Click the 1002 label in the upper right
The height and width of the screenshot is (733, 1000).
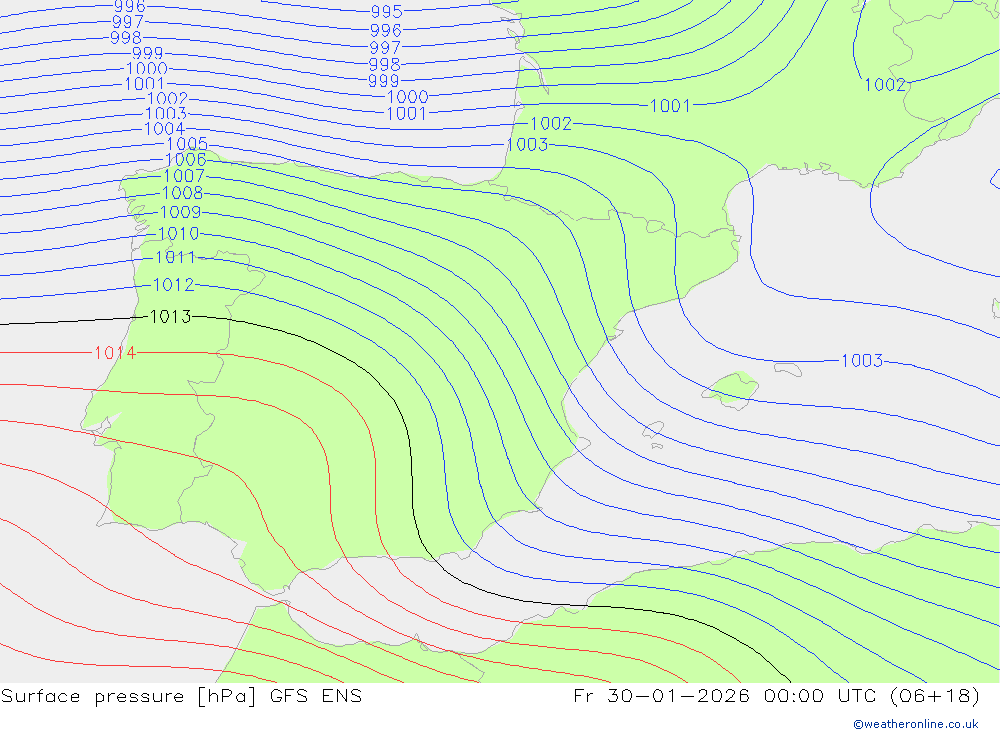(x=885, y=85)
